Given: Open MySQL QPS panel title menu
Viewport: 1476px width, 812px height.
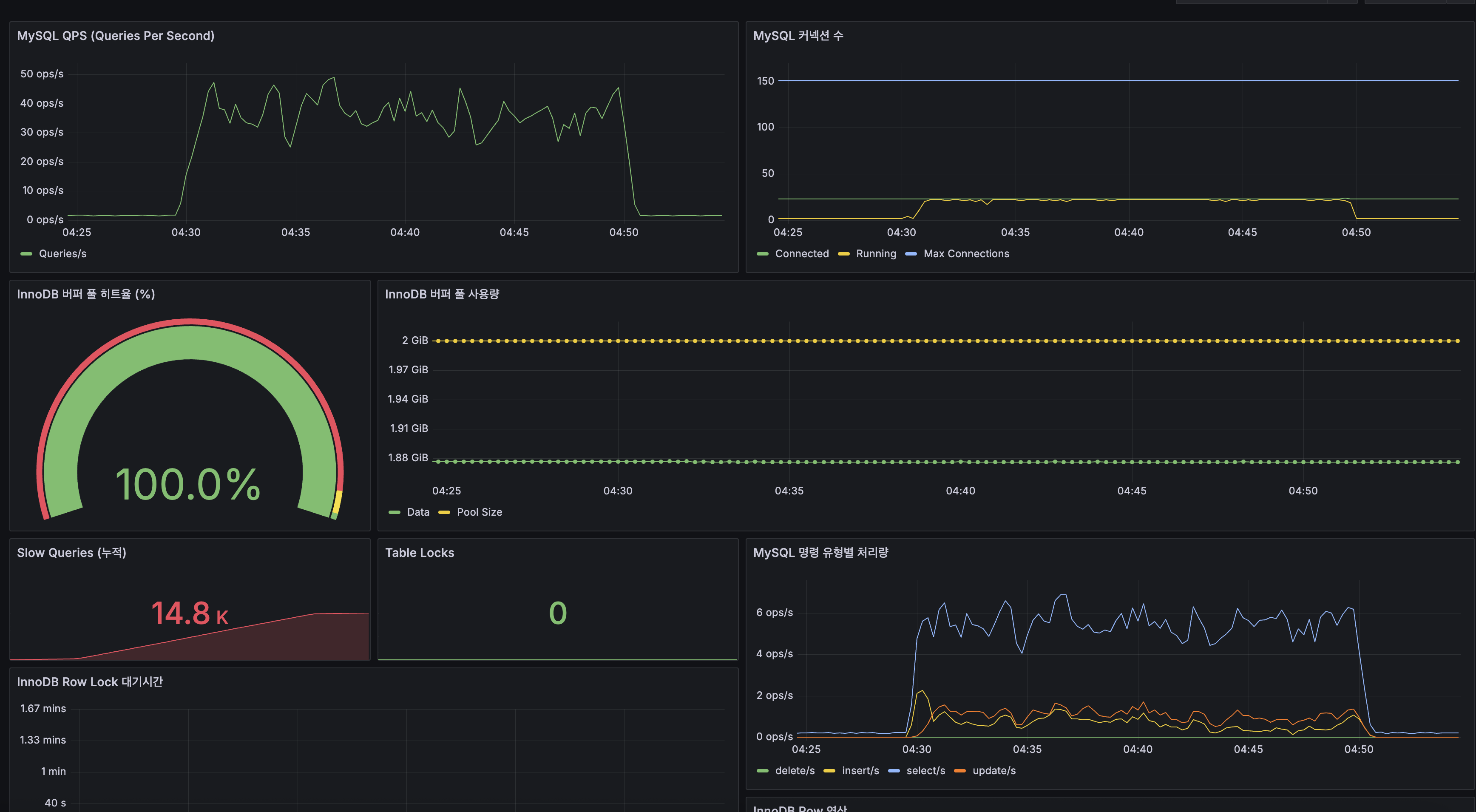Looking at the screenshot, I should [x=116, y=36].
